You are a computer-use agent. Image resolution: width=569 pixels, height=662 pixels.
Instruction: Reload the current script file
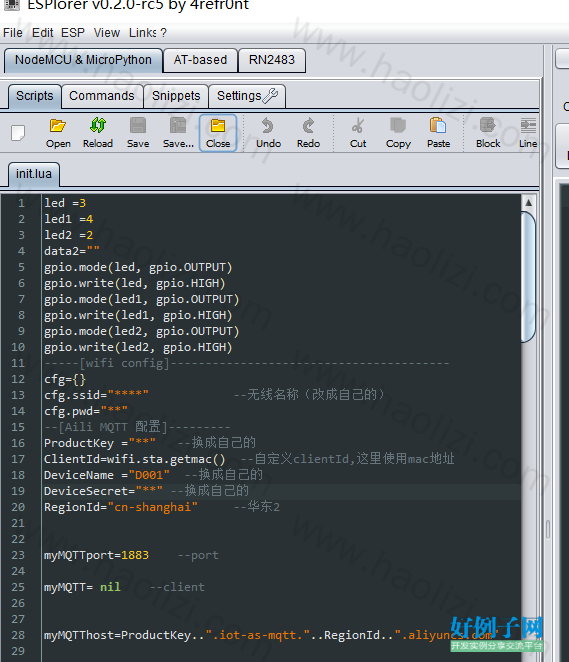coord(98,133)
